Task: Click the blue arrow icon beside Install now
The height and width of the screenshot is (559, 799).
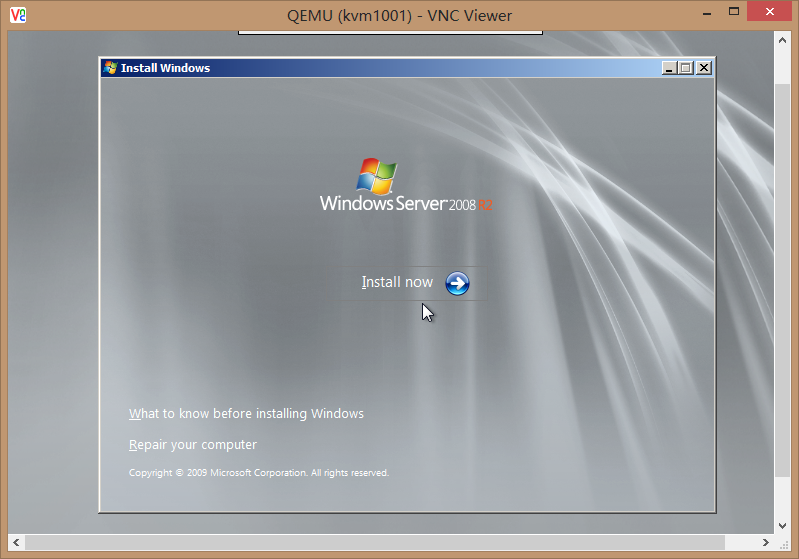Action: pos(457,283)
